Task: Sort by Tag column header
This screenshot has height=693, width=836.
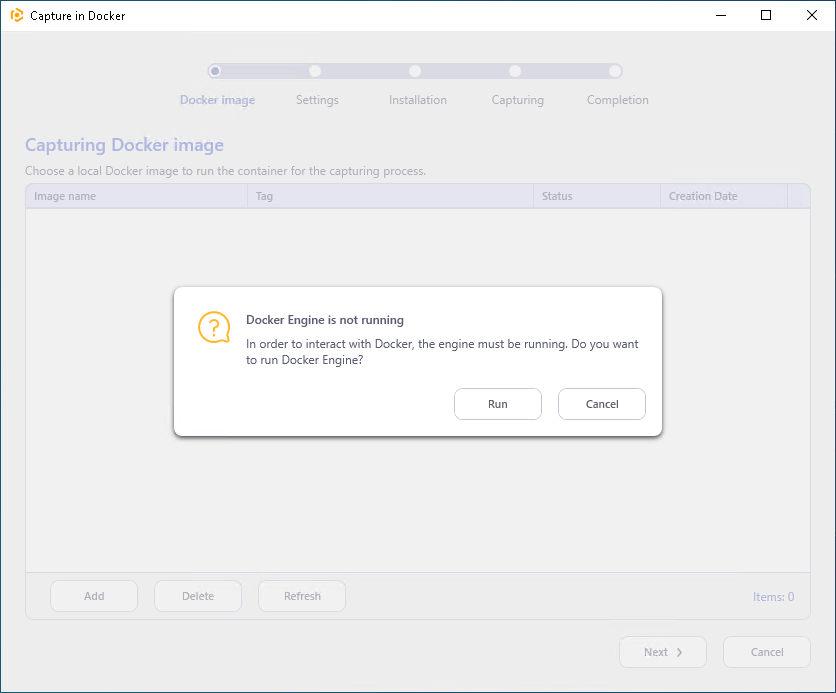Action: pos(390,196)
